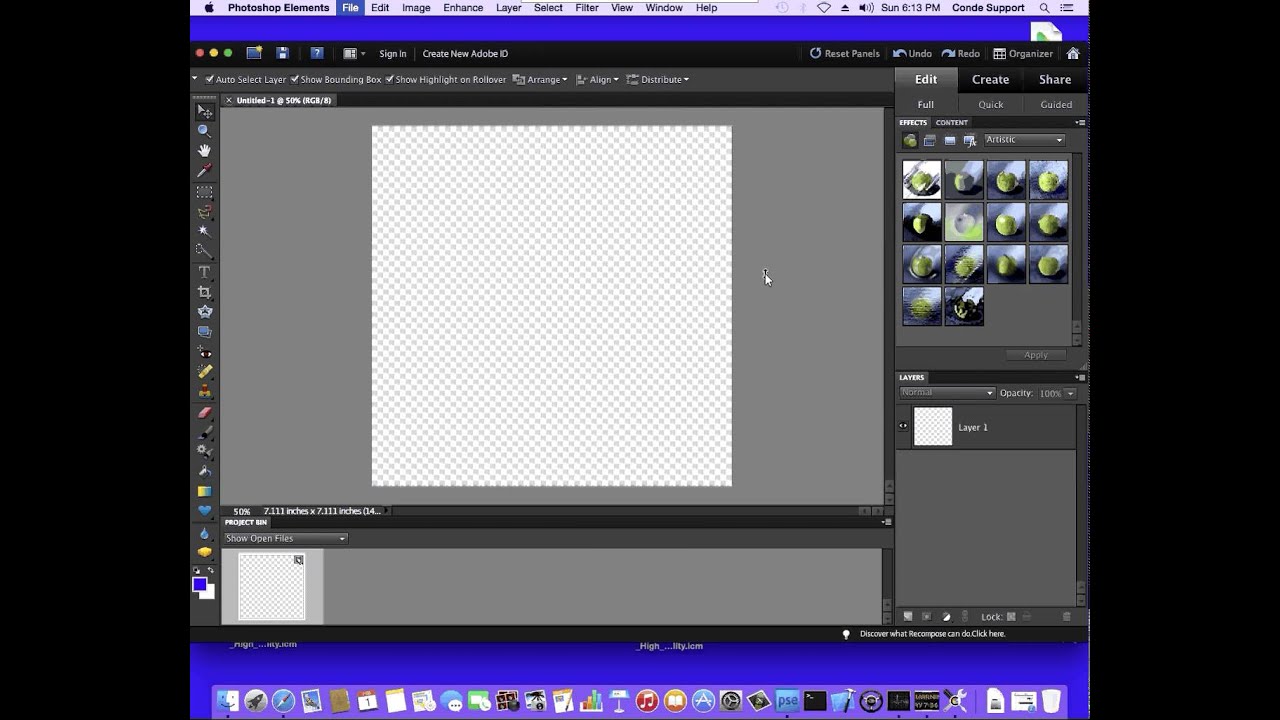Click the Reset Panels button
Screen dimensions: 1280x720
tap(845, 53)
